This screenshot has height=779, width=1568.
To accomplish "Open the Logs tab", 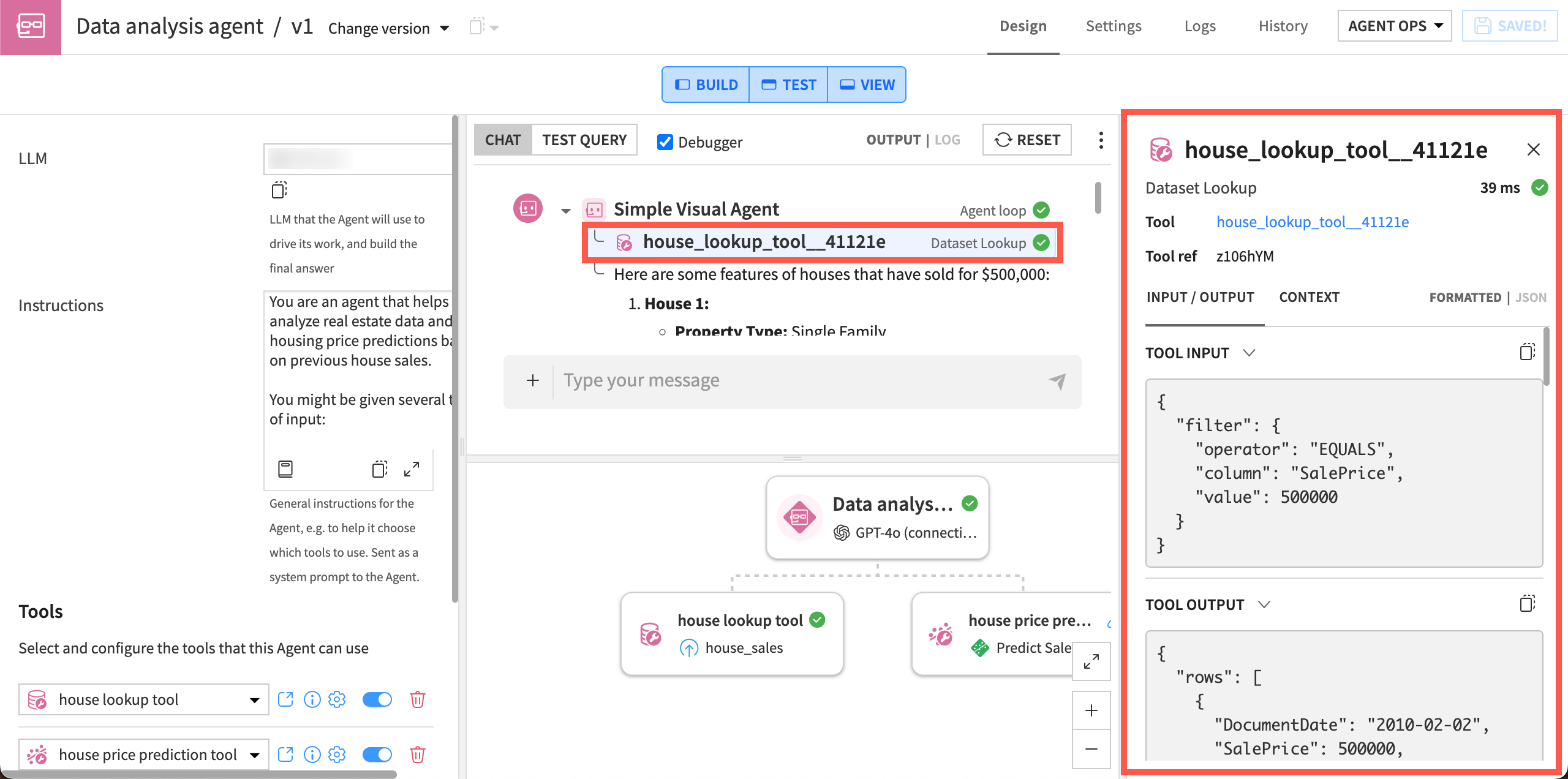I will coord(1200,26).
